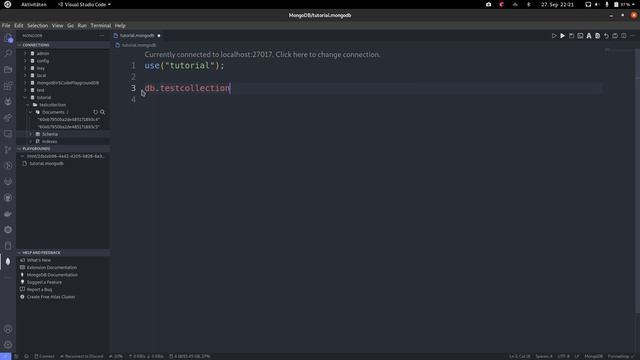
Task: Open the Run menu
Action: [82, 25]
